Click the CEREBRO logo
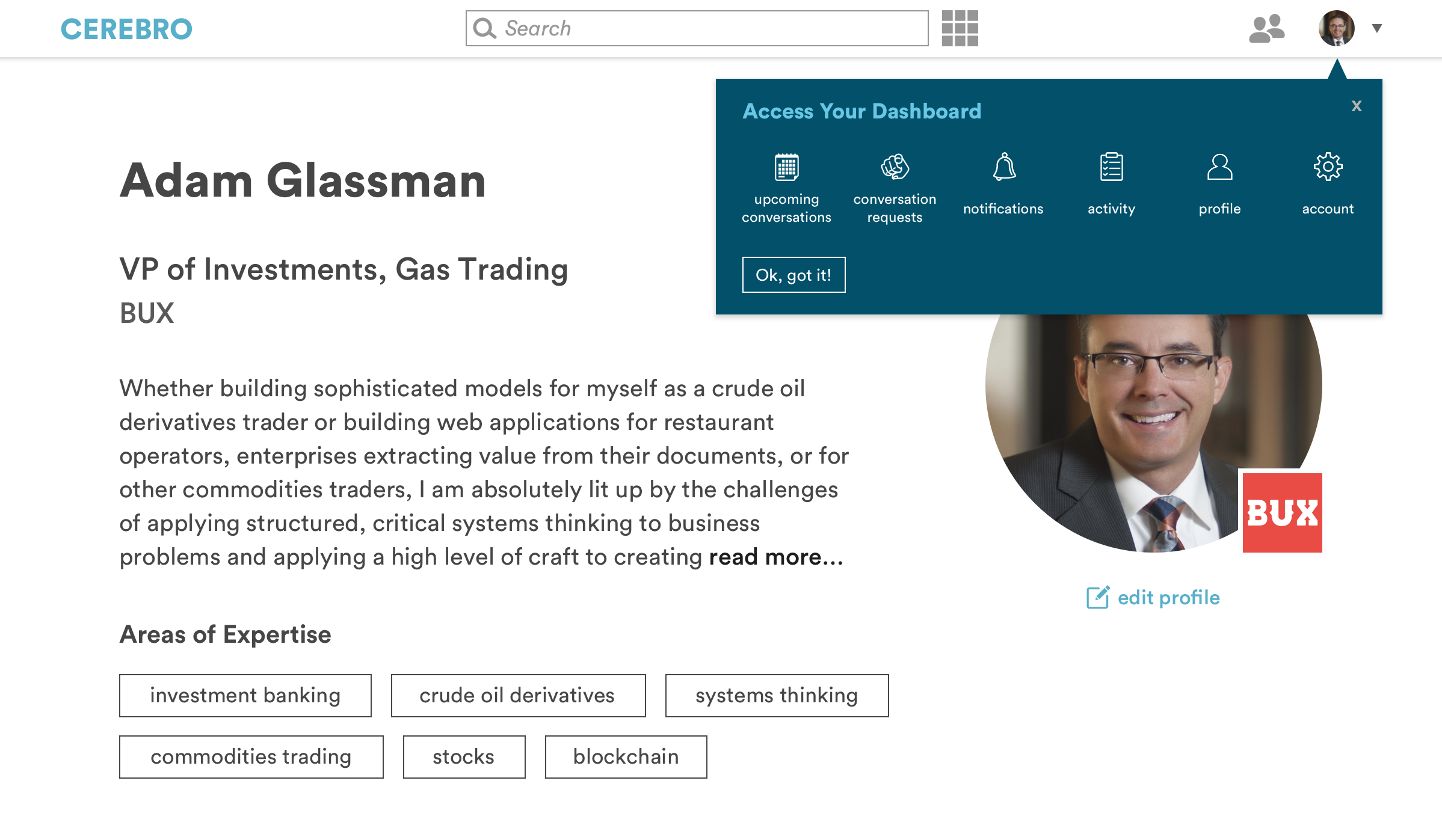 [126, 29]
